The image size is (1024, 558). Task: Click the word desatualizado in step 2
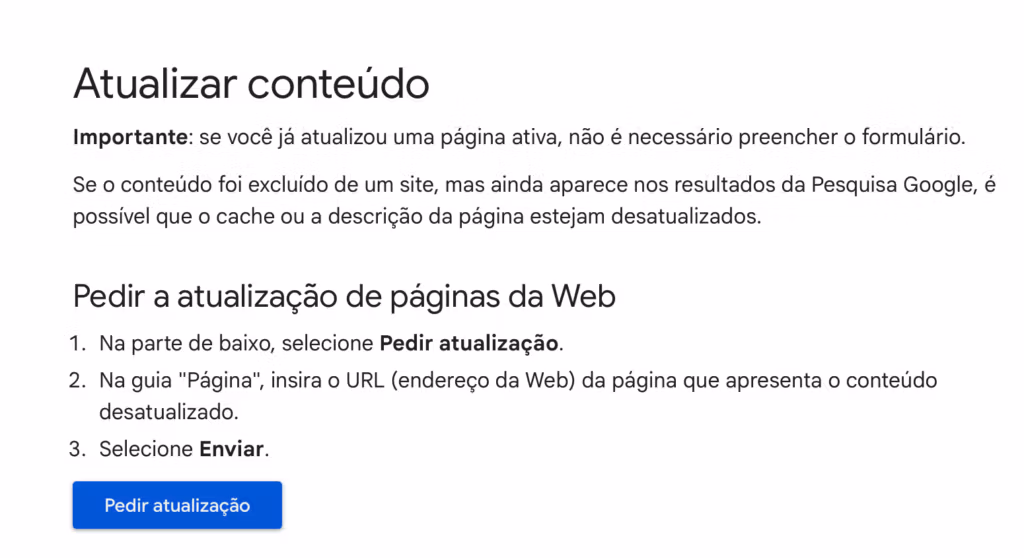168,411
